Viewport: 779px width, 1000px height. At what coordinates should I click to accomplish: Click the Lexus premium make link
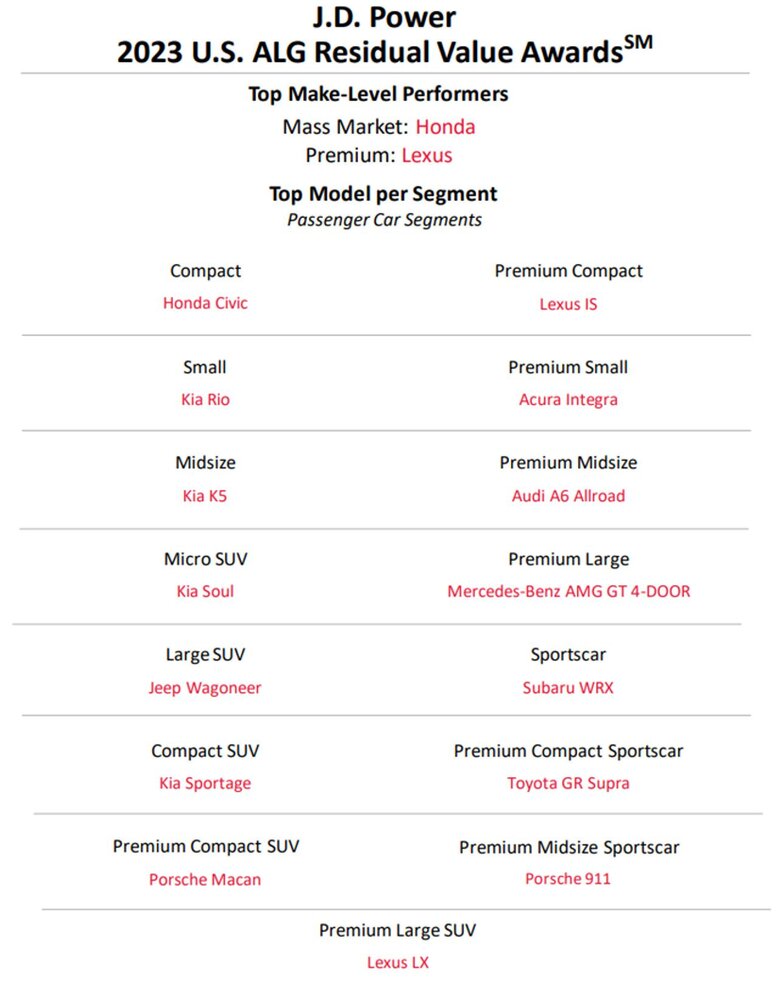point(427,155)
